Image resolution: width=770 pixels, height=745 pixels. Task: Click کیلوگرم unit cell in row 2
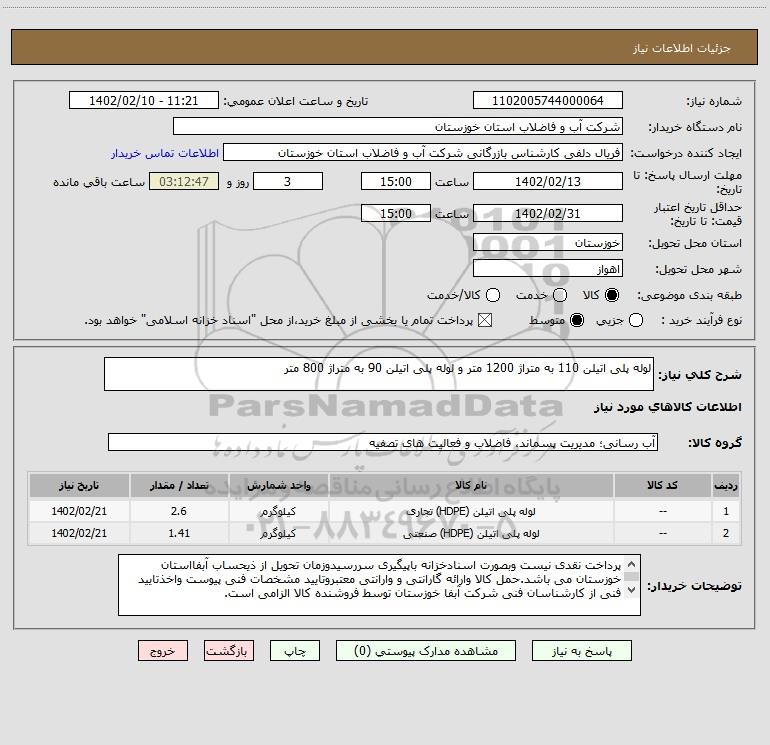pos(278,533)
